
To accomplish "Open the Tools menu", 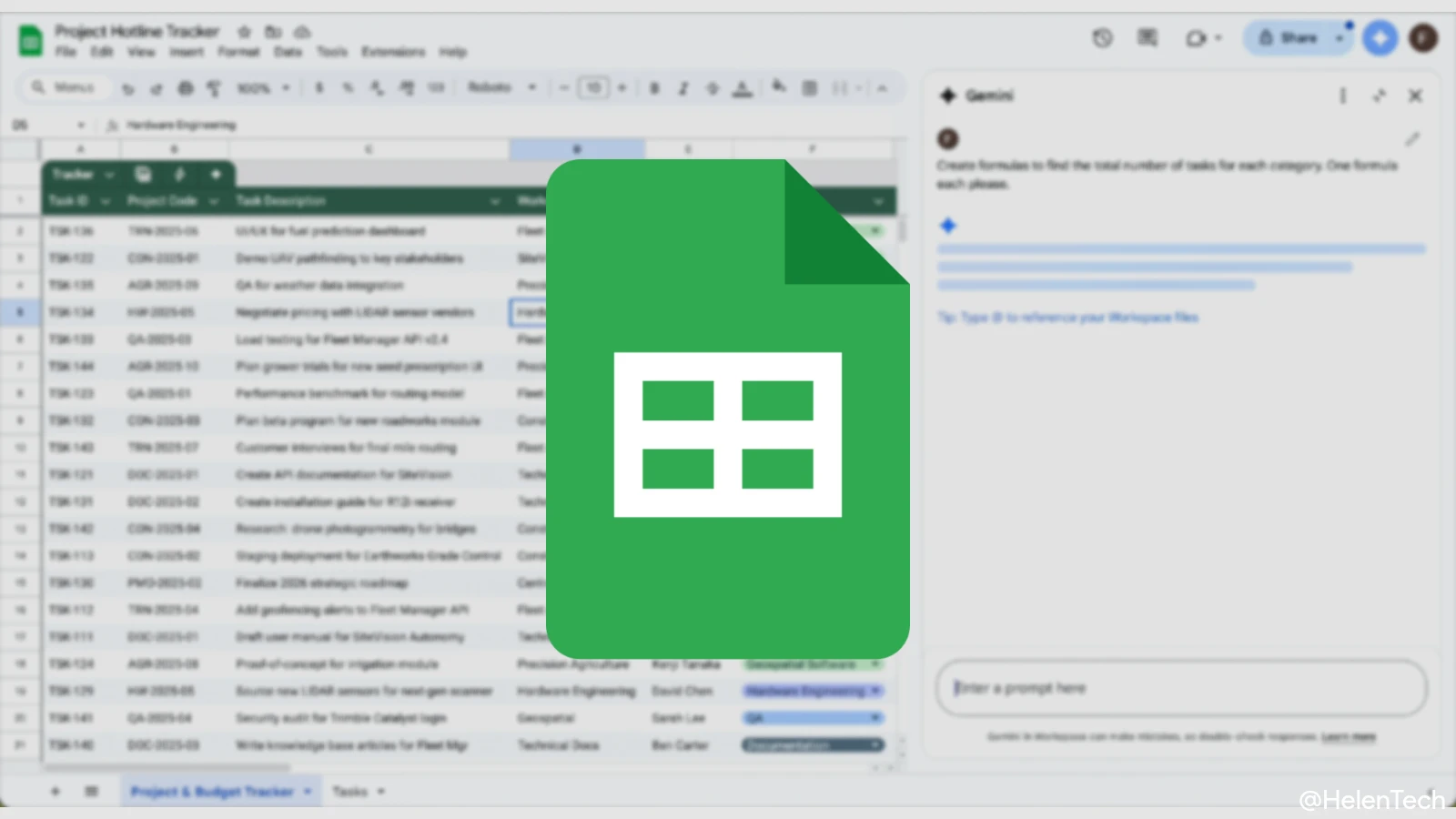I will tap(332, 52).
